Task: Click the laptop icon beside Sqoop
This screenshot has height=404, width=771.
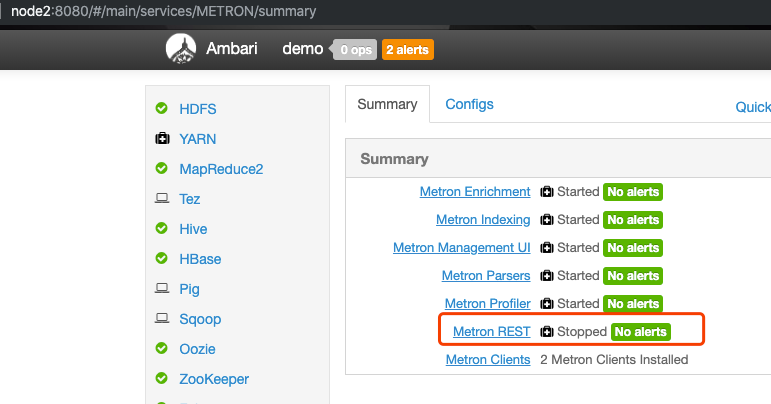Action: (x=162, y=318)
